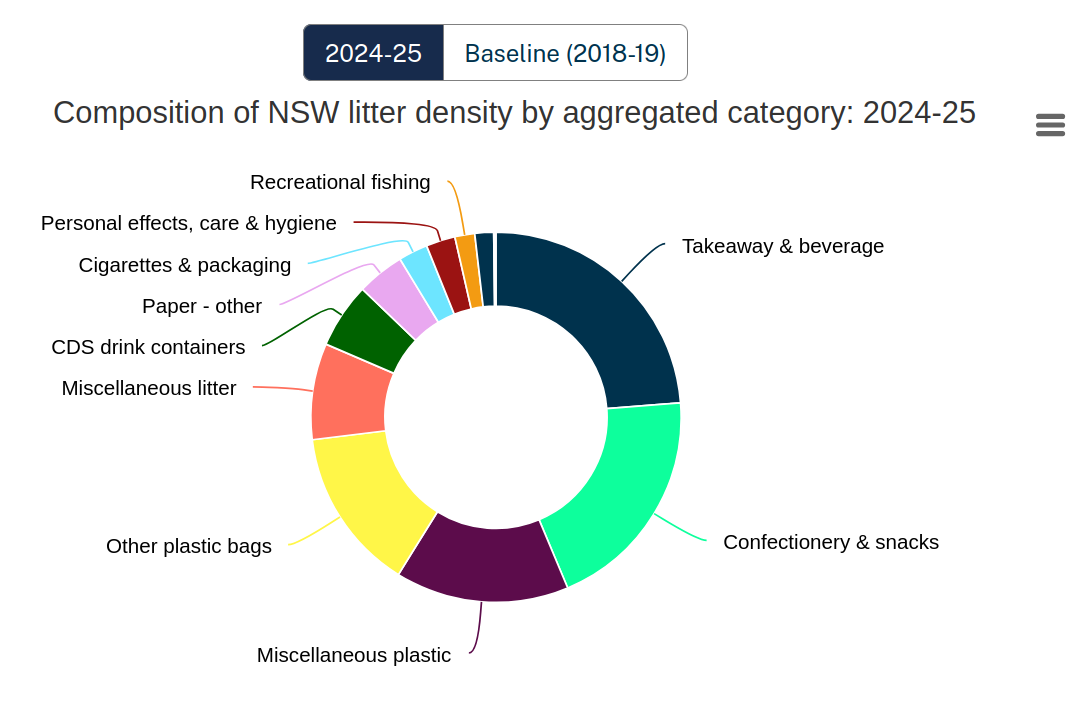Click the green Confectionery & snacks slice

tap(619, 492)
